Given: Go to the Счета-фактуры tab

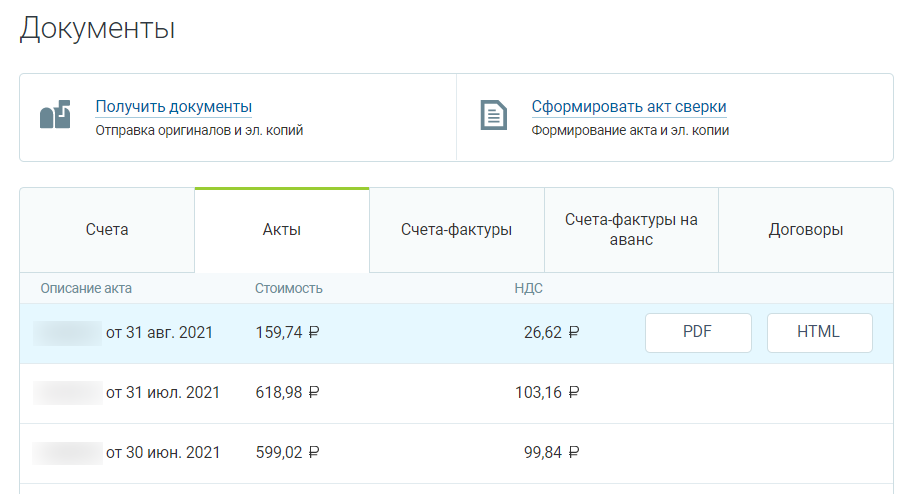Looking at the screenshot, I should pyautogui.click(x=456, y=230).
